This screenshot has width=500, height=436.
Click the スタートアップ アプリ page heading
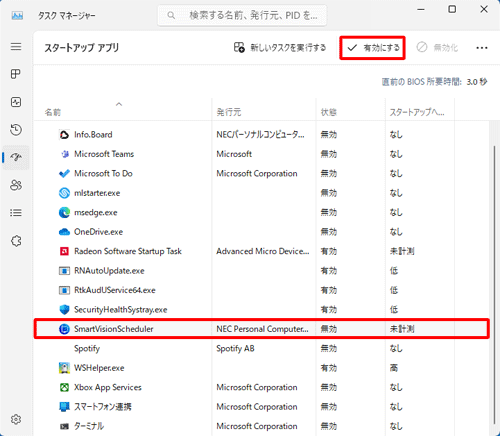point(81,48)
